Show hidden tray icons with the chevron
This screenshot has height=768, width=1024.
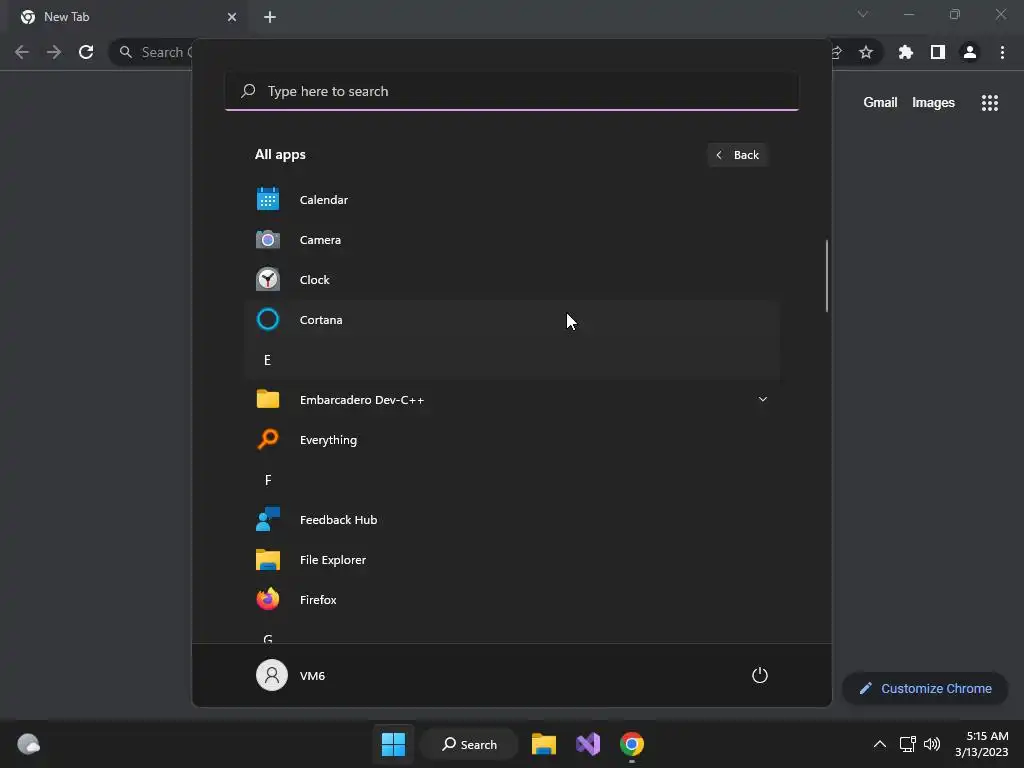[x=880, y=744]
